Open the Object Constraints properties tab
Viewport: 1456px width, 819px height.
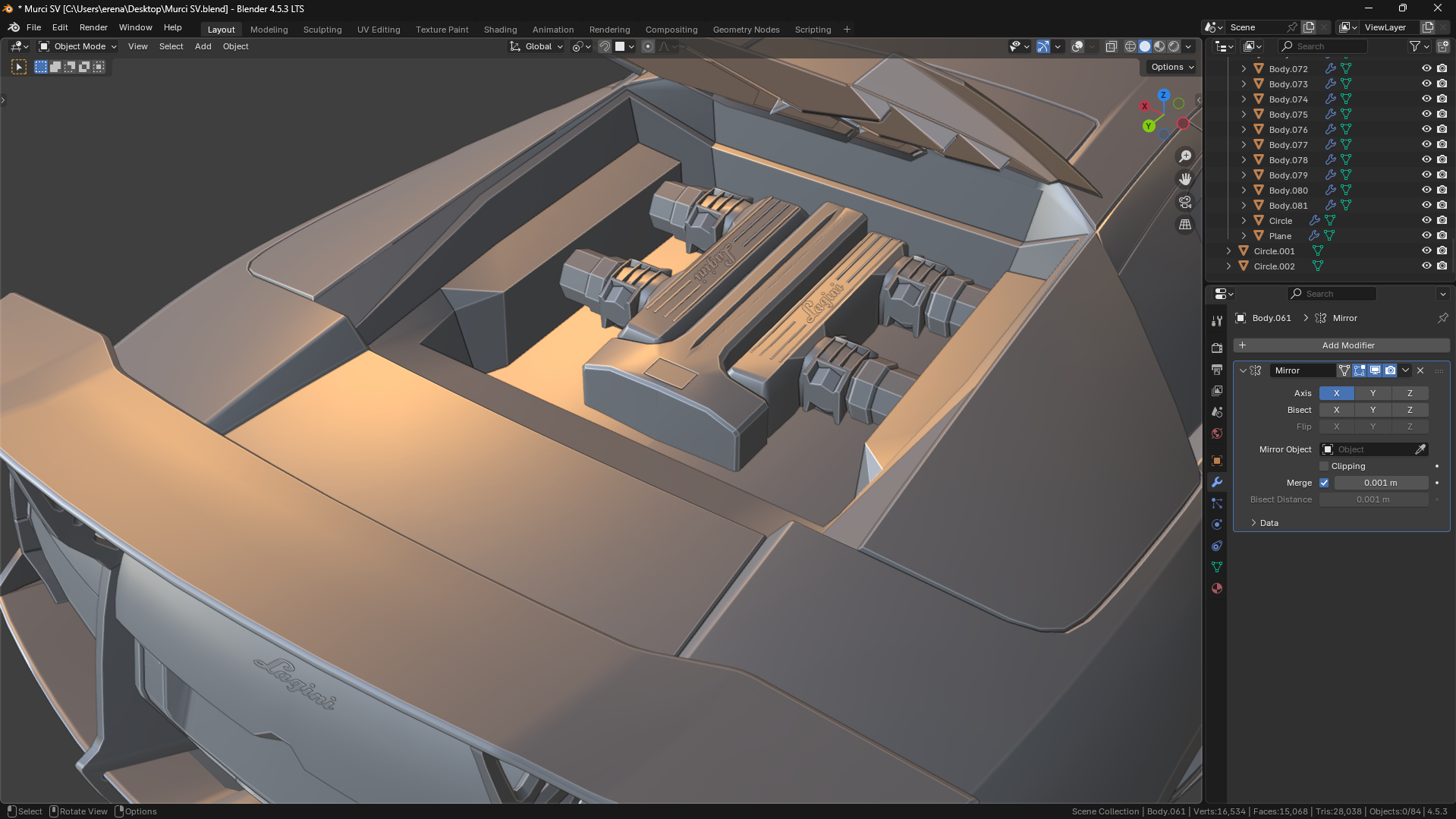[x=1217, y=546]
